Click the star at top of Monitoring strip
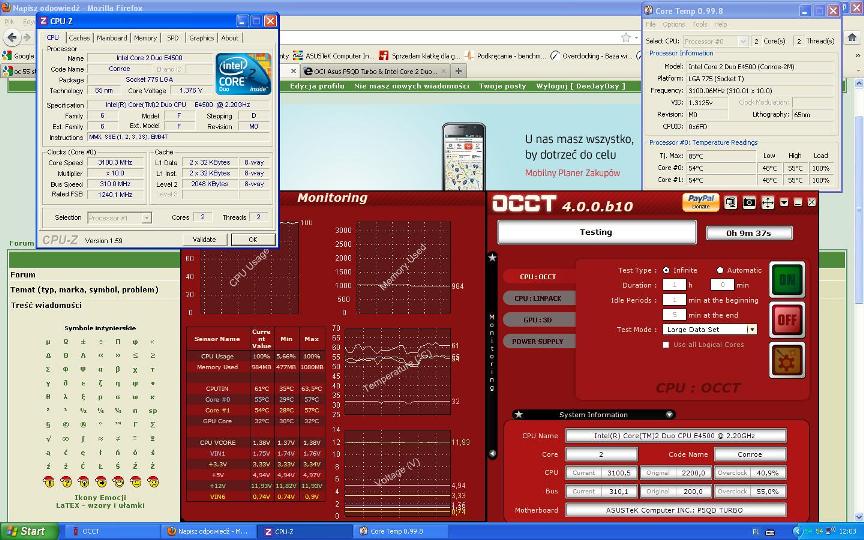Image resolution: width=864 pixels, height=540 pixels. tap(492, 257)
